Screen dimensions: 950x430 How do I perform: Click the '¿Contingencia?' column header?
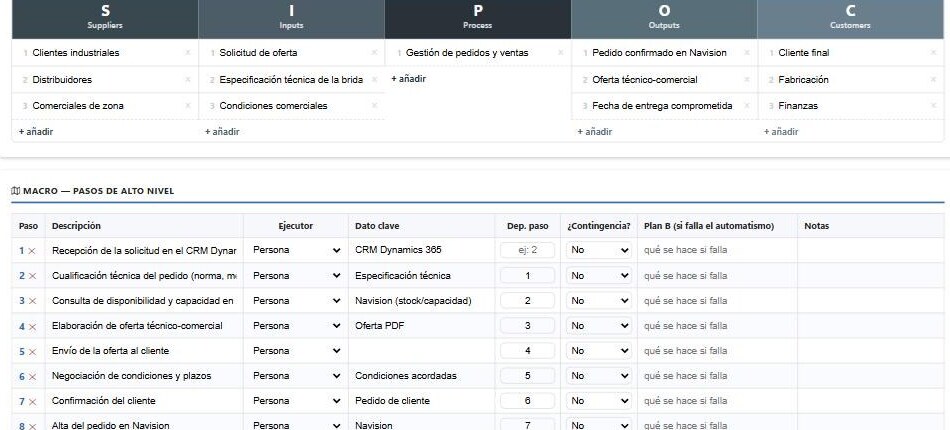[x=599, y=226]
